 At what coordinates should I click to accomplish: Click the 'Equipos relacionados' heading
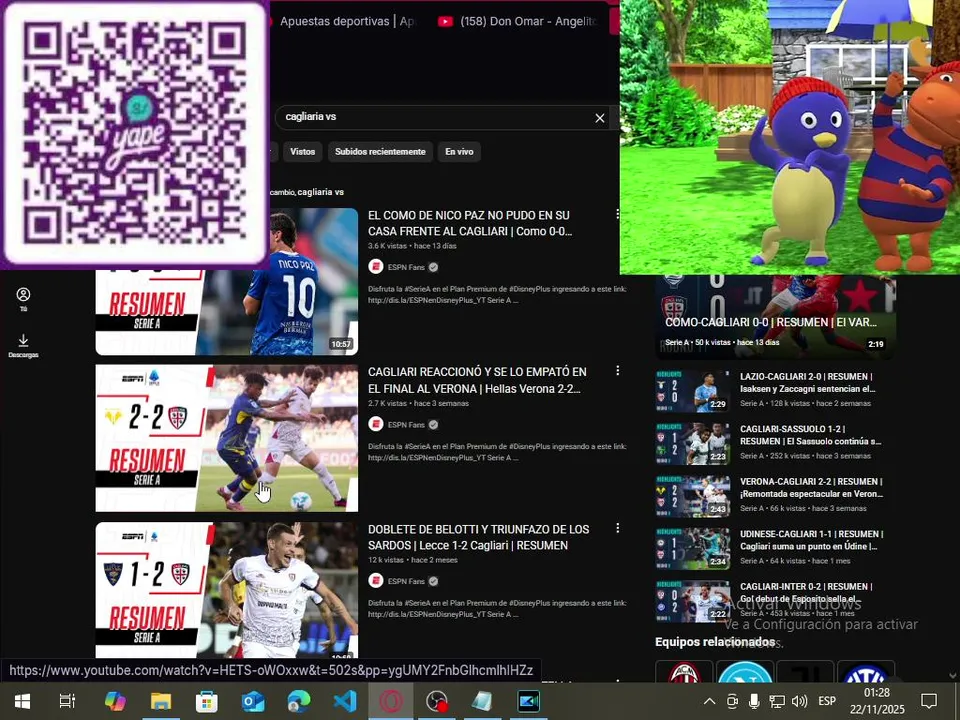tap(715, 642)
